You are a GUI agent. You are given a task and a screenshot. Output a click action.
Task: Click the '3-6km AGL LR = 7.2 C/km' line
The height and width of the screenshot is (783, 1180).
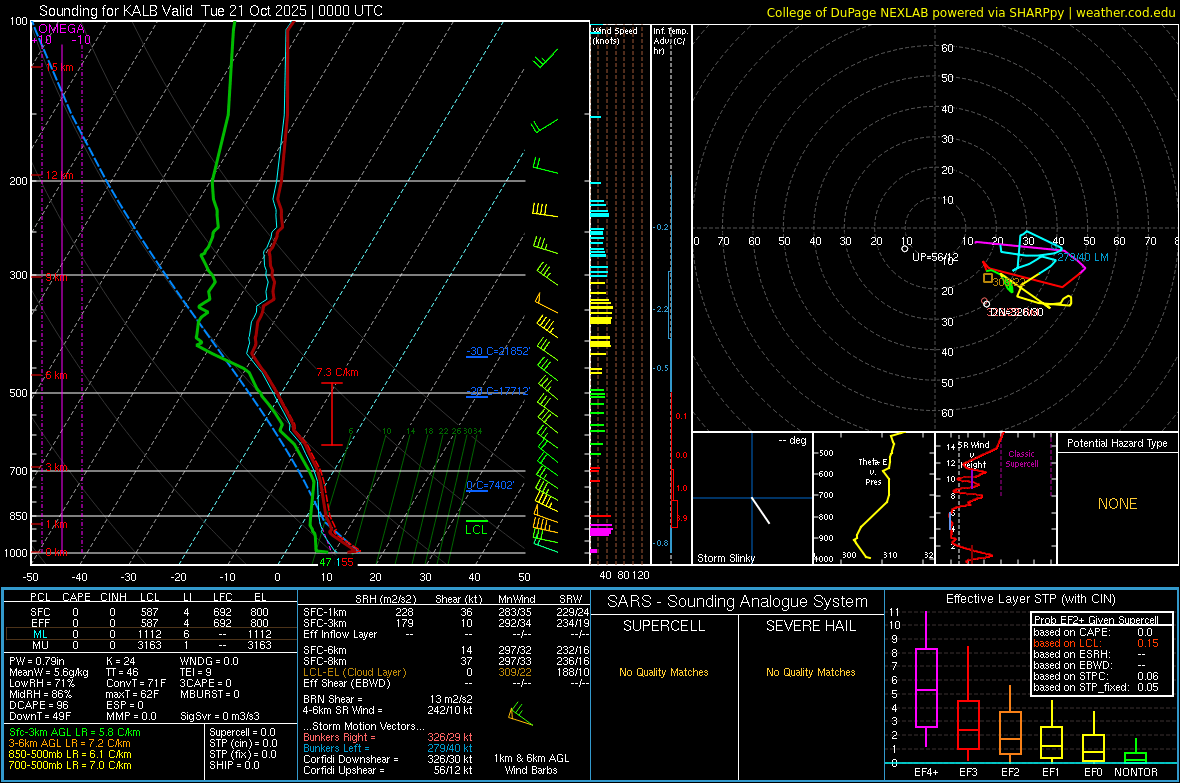[69, 743]
